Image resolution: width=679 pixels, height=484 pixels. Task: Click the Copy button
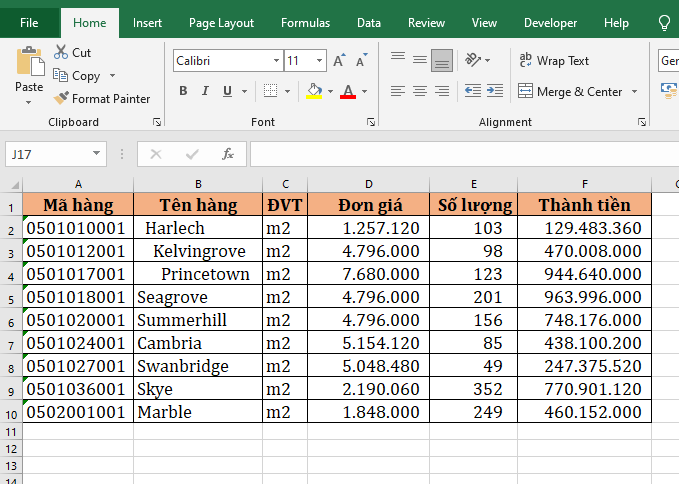85,76
